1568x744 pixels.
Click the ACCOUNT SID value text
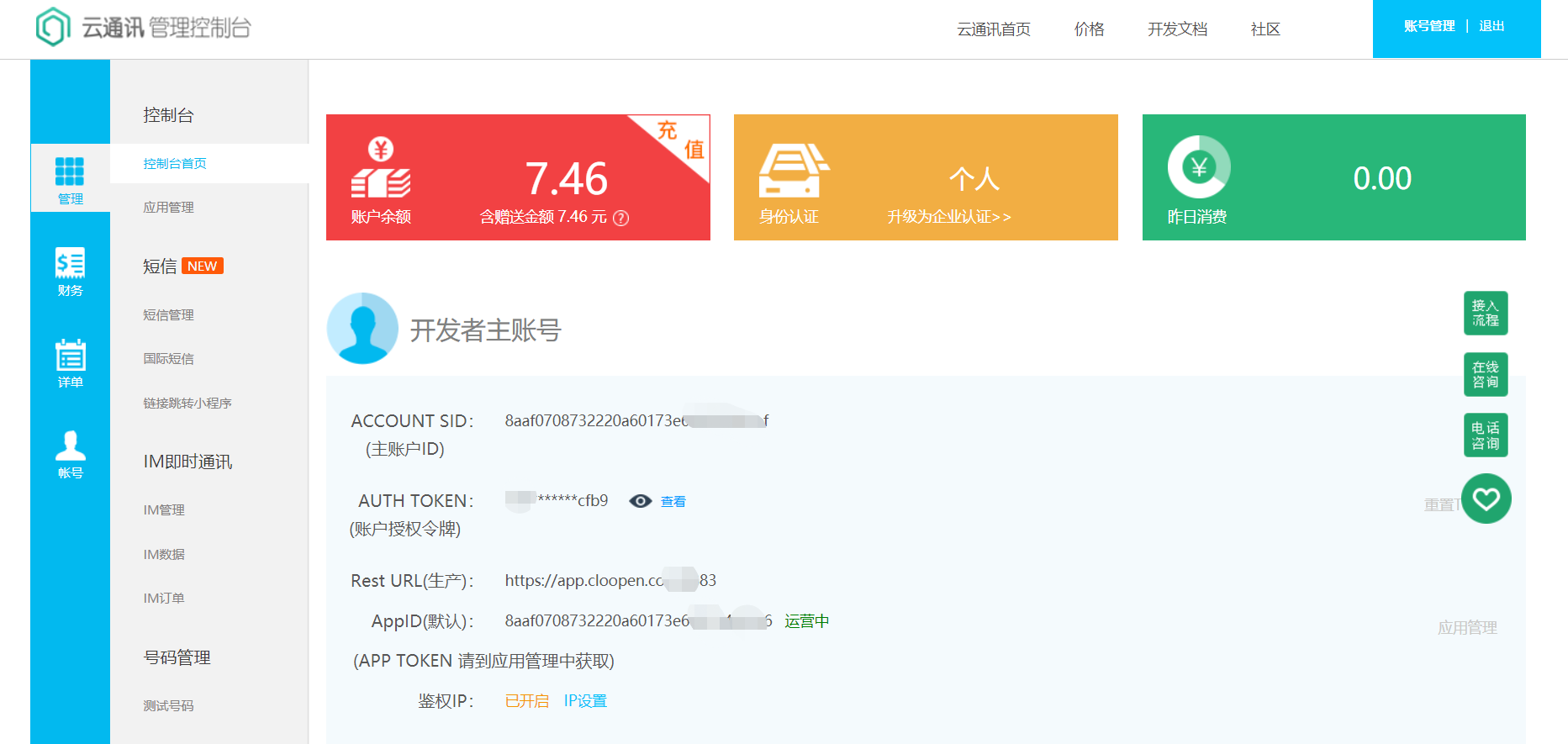[x=636, y=420]
